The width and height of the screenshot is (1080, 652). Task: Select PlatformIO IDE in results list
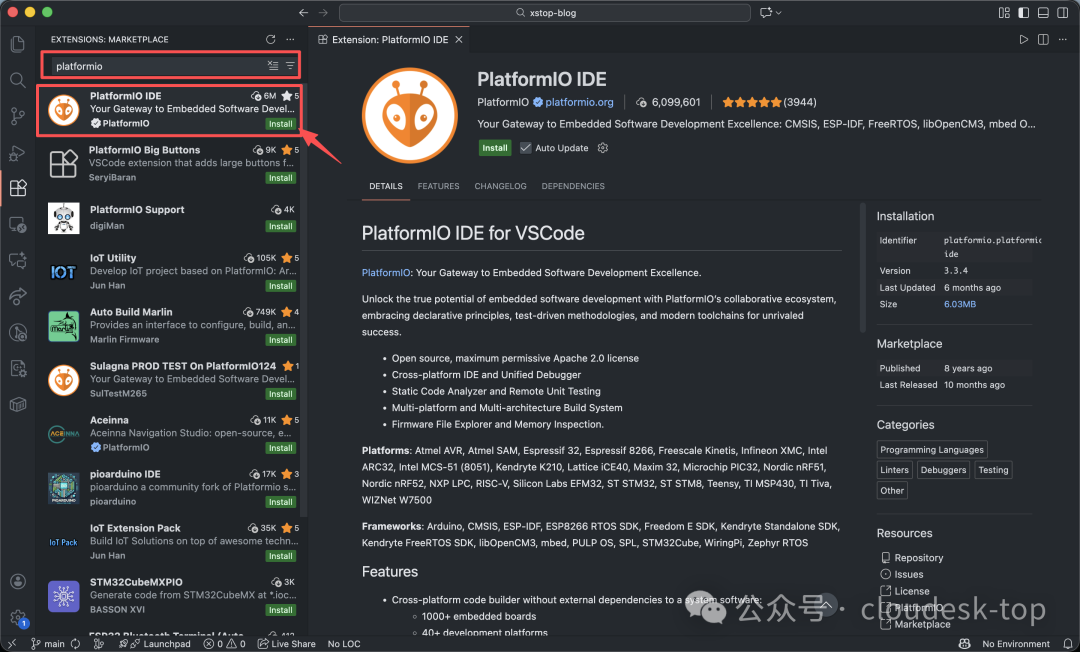(169, 109)
